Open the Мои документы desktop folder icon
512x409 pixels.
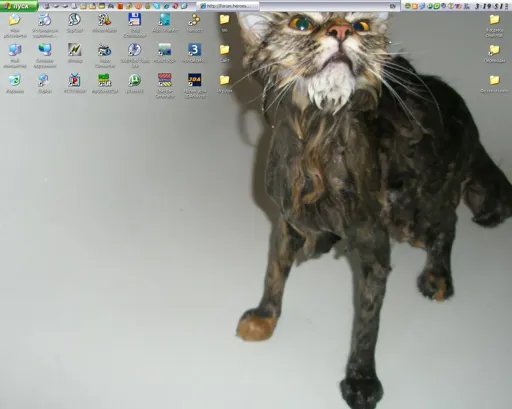[14, 20]
